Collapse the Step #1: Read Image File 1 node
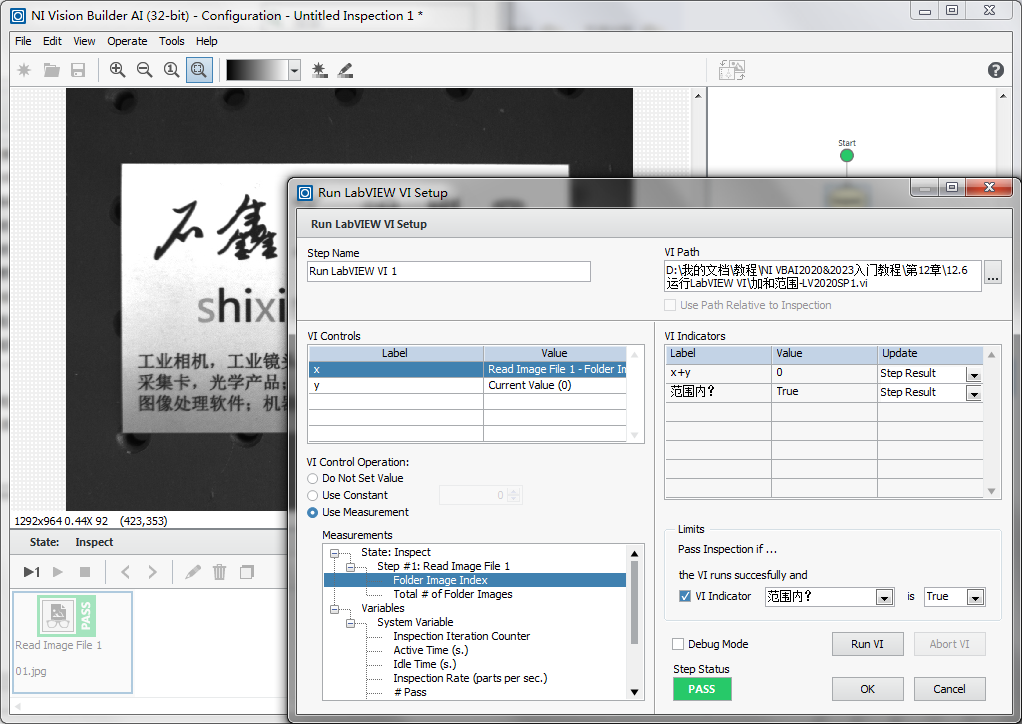The height and width of the screenshot is (724, 1022). pyautogui.click(x=351, y=567)
